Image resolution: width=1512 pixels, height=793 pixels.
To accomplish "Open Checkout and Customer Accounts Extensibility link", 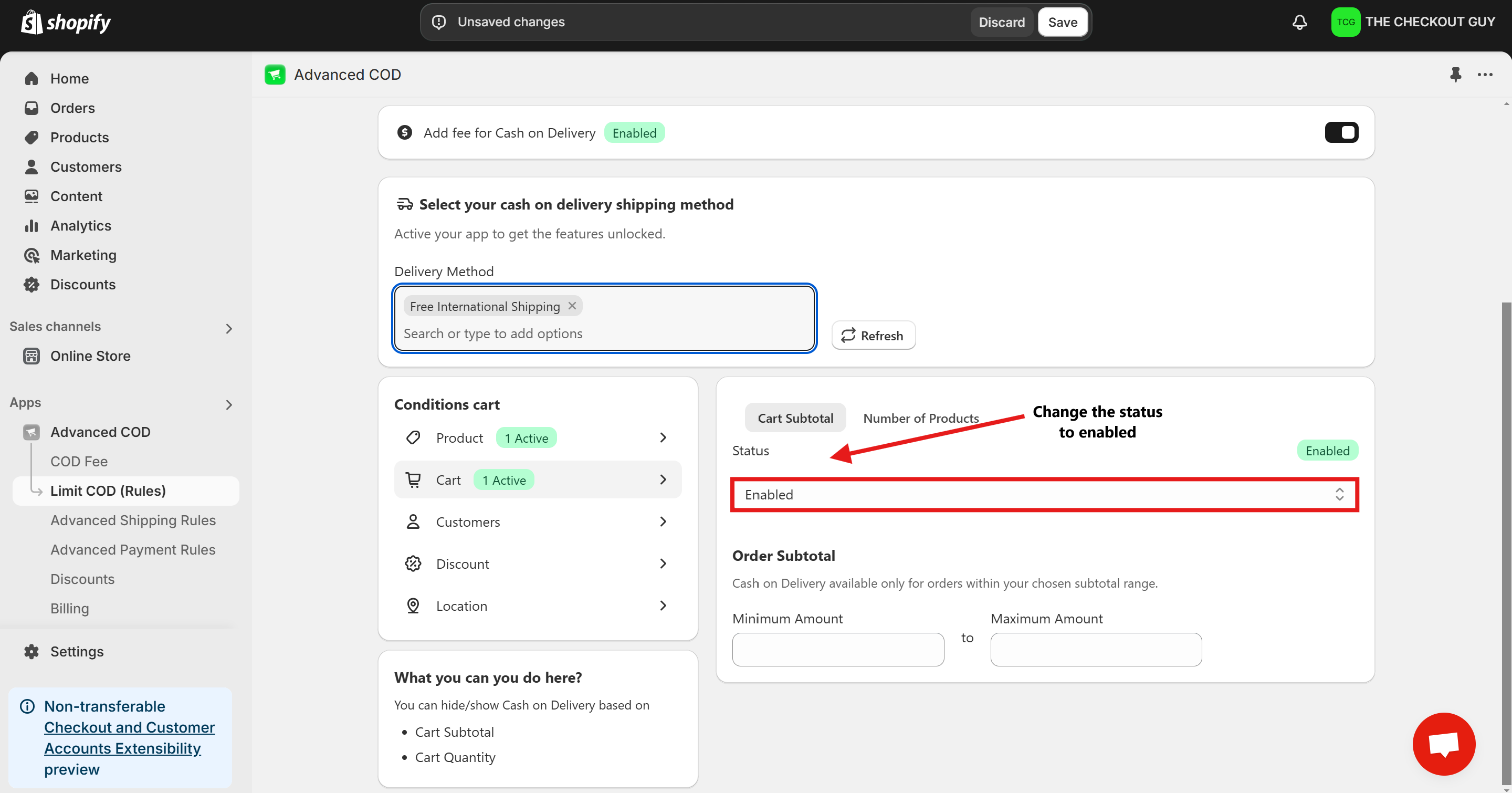I will (129, 738).
